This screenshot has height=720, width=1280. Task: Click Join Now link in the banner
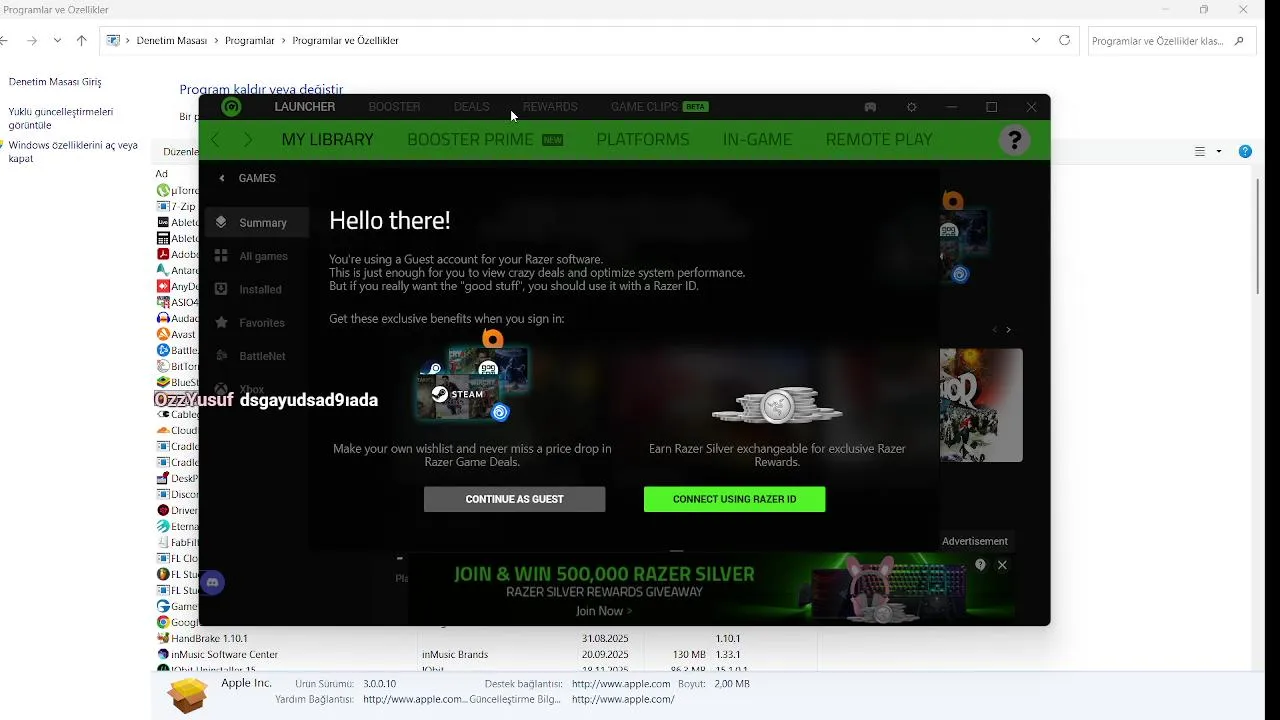604,611
